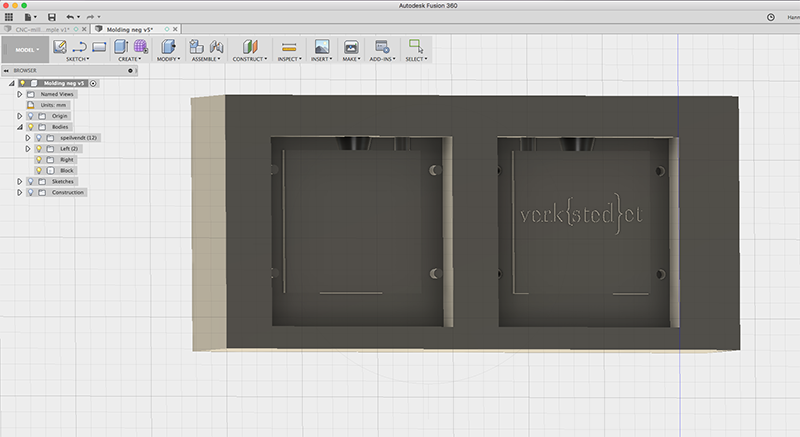
Task: Expand the Left (2) group
Action: tap(28, 149)
